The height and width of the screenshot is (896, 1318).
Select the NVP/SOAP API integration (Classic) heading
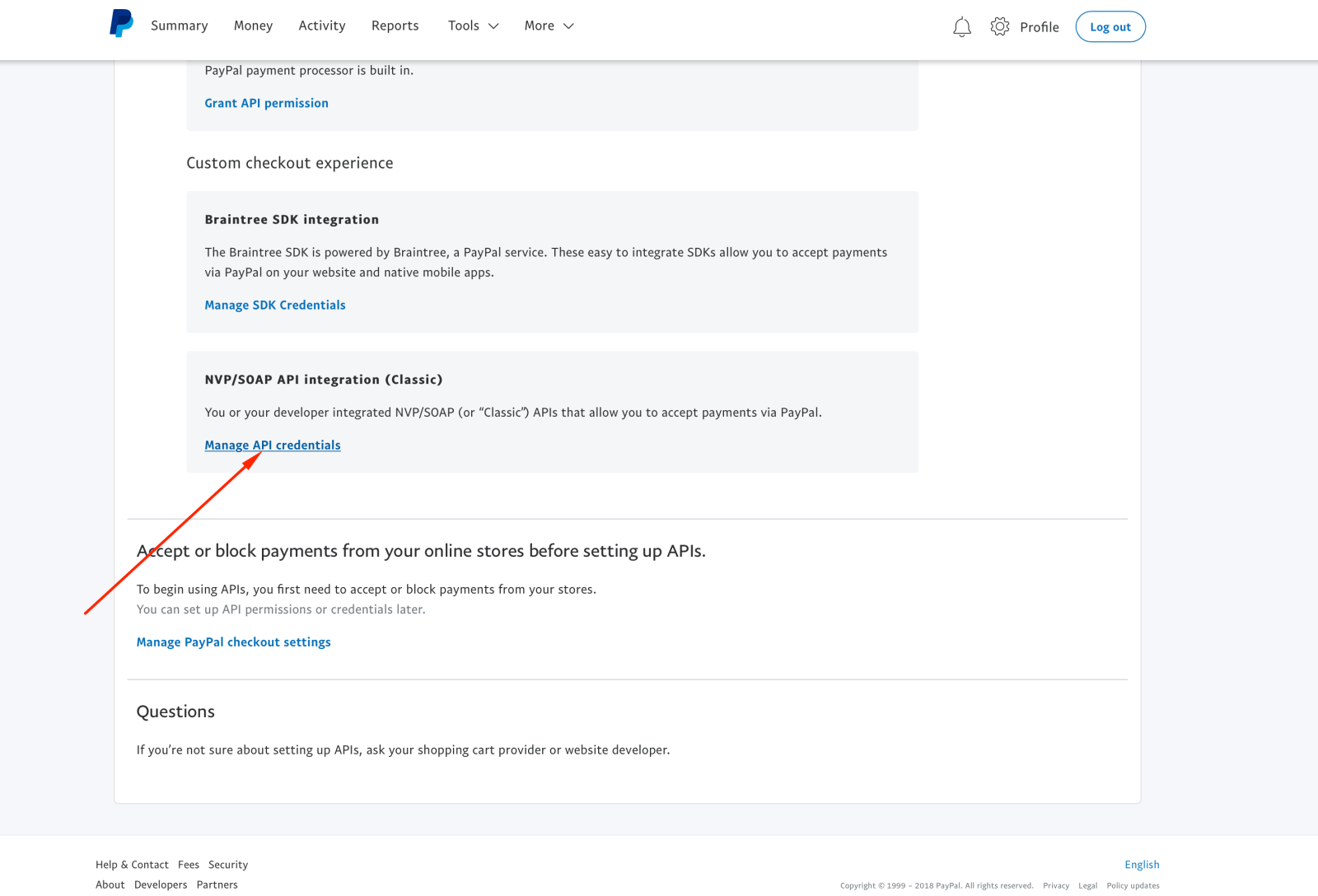click(324, 380)
